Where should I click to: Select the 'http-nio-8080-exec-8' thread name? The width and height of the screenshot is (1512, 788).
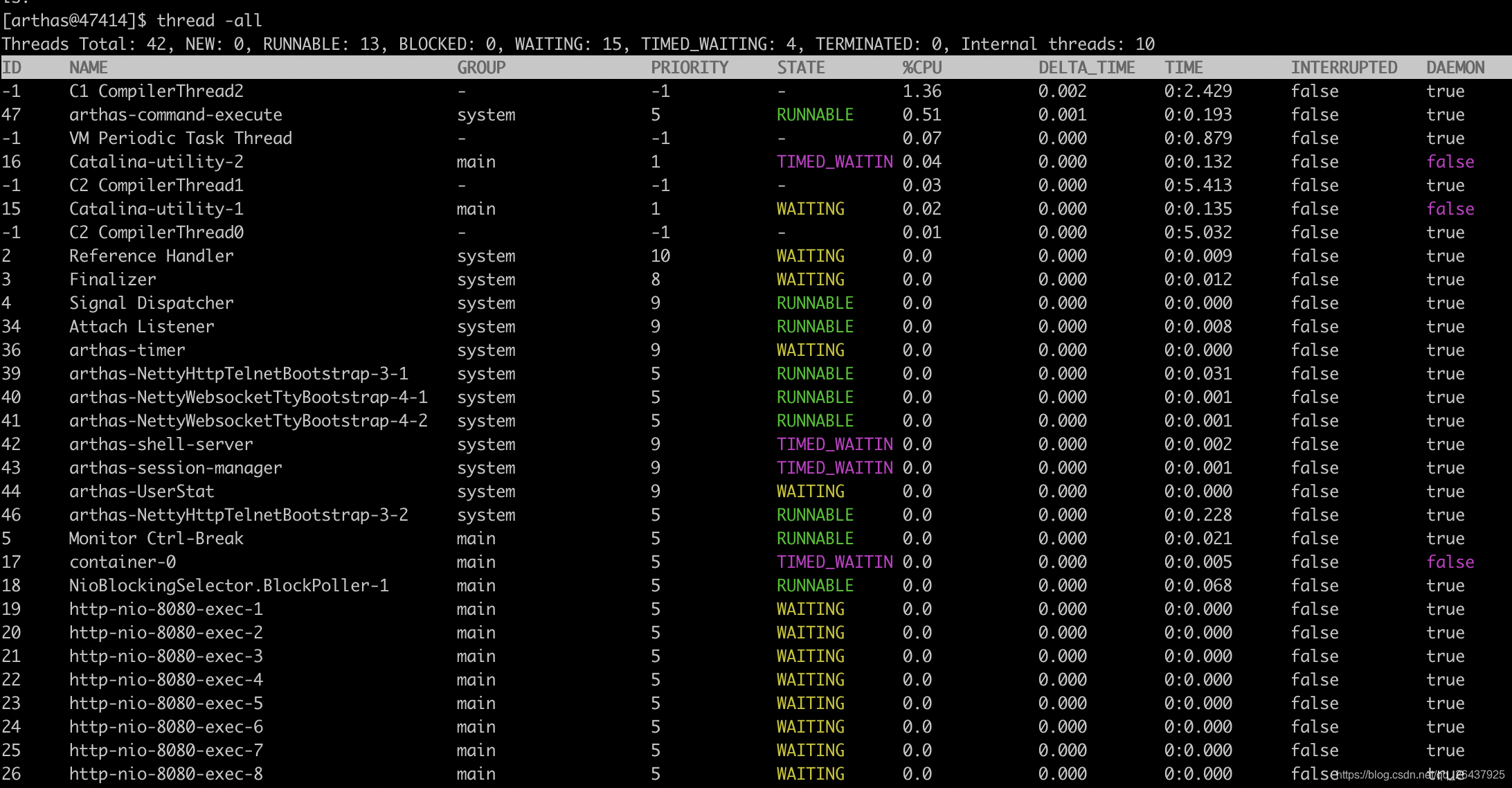coord(166,774)
